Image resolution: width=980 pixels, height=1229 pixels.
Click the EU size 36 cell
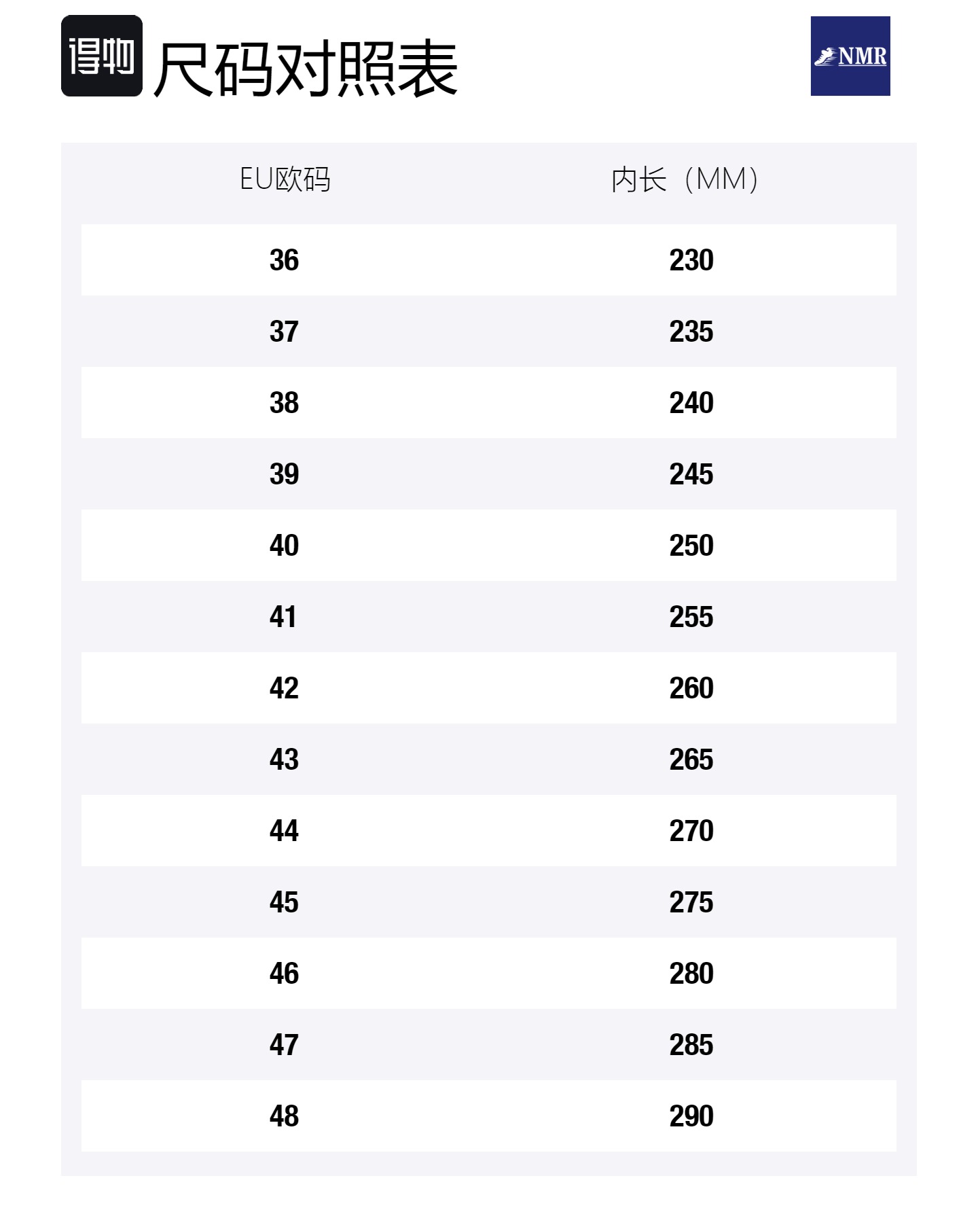click(x=284, y=260)
